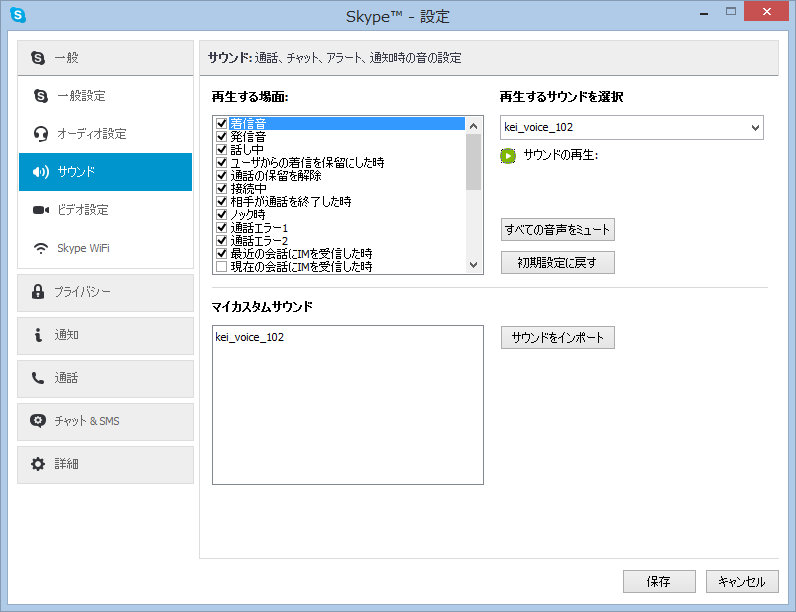Click the video camera icon for ビデオ設定
Screen dimensions: 796x612
(40, 210)
